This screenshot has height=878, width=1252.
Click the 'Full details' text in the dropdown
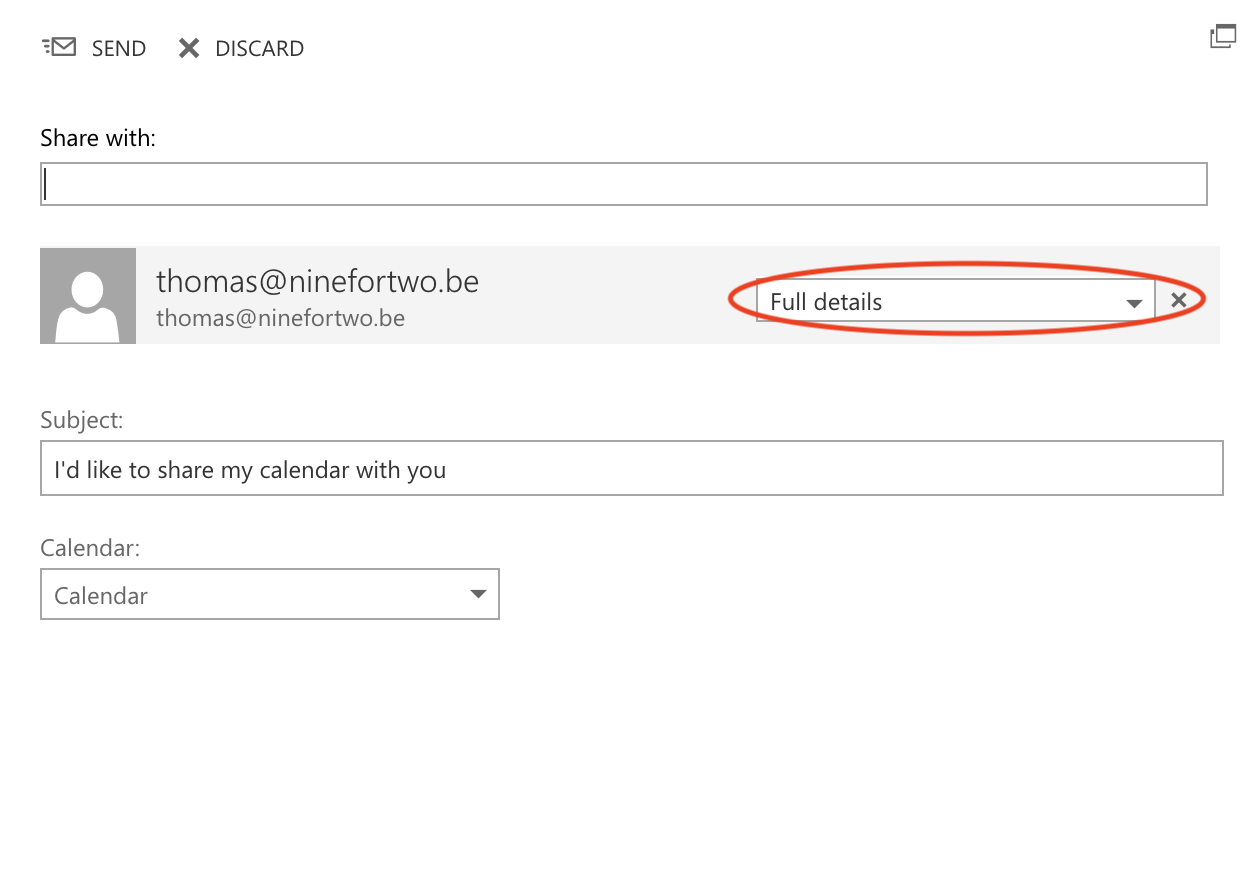click(x=826, y=302)
